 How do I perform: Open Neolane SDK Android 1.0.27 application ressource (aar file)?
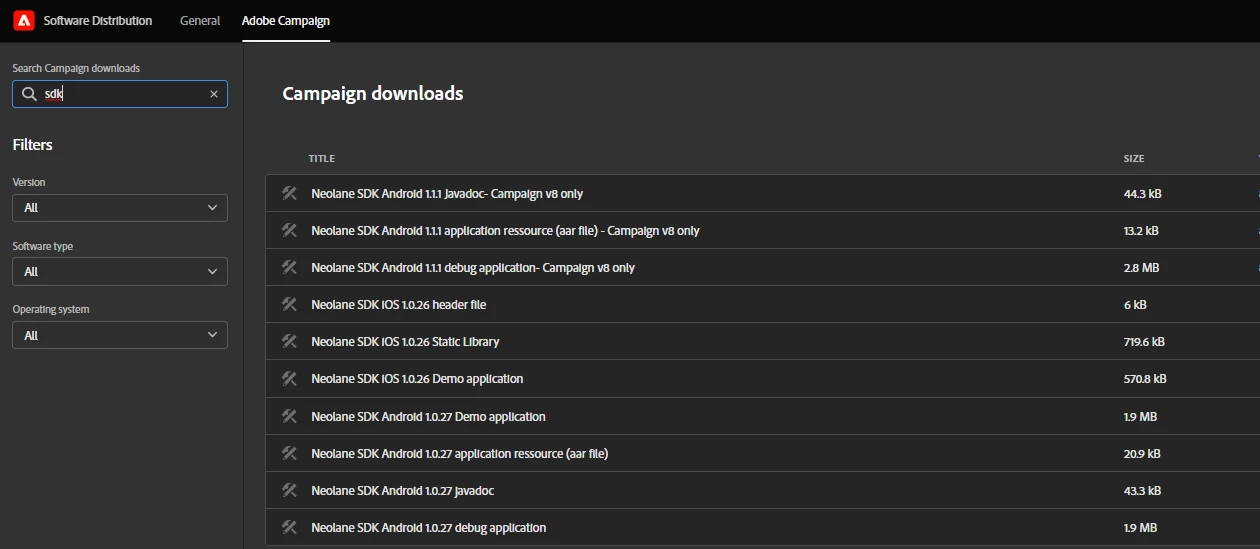(460, 453)
